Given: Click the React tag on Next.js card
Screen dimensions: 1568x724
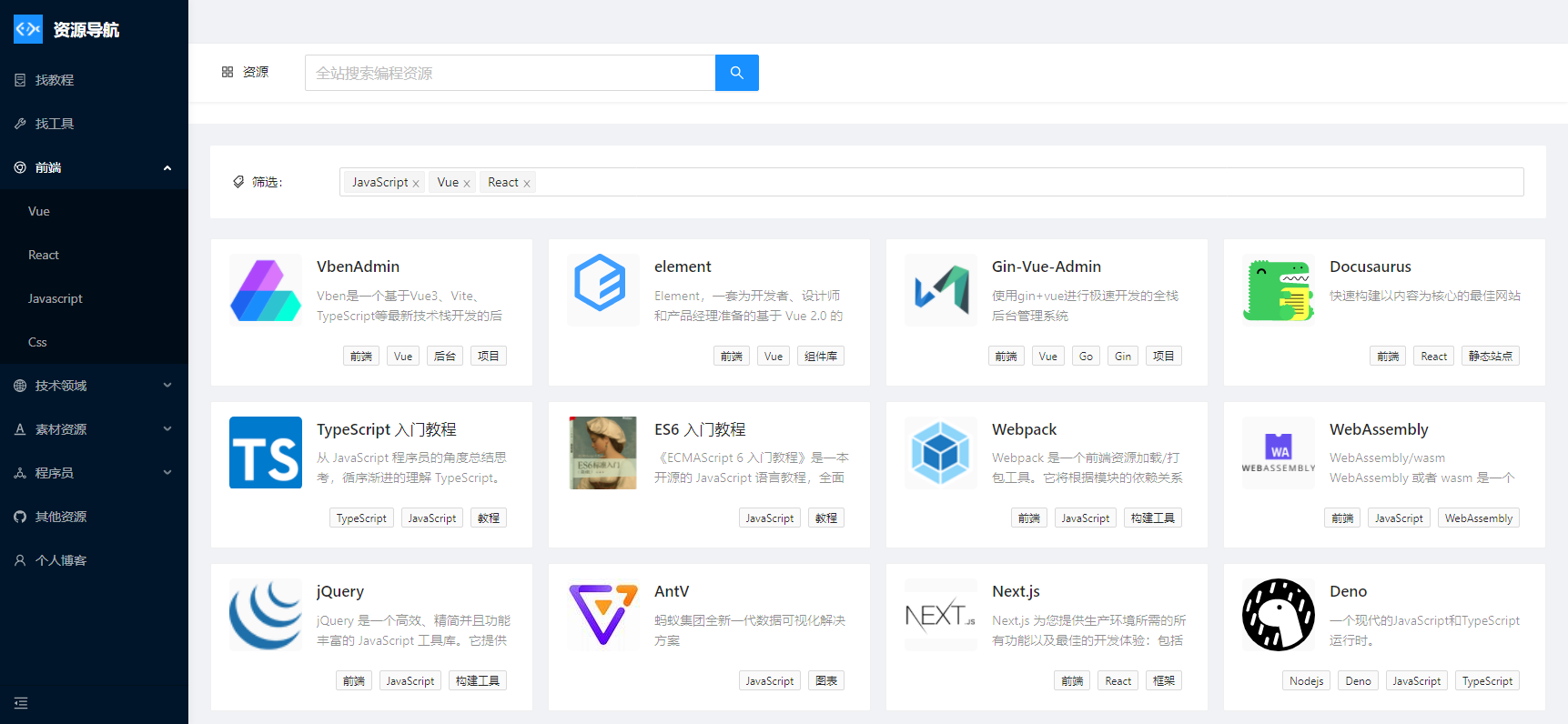Looking at the screenshot, I should [x=1118, y=680].
